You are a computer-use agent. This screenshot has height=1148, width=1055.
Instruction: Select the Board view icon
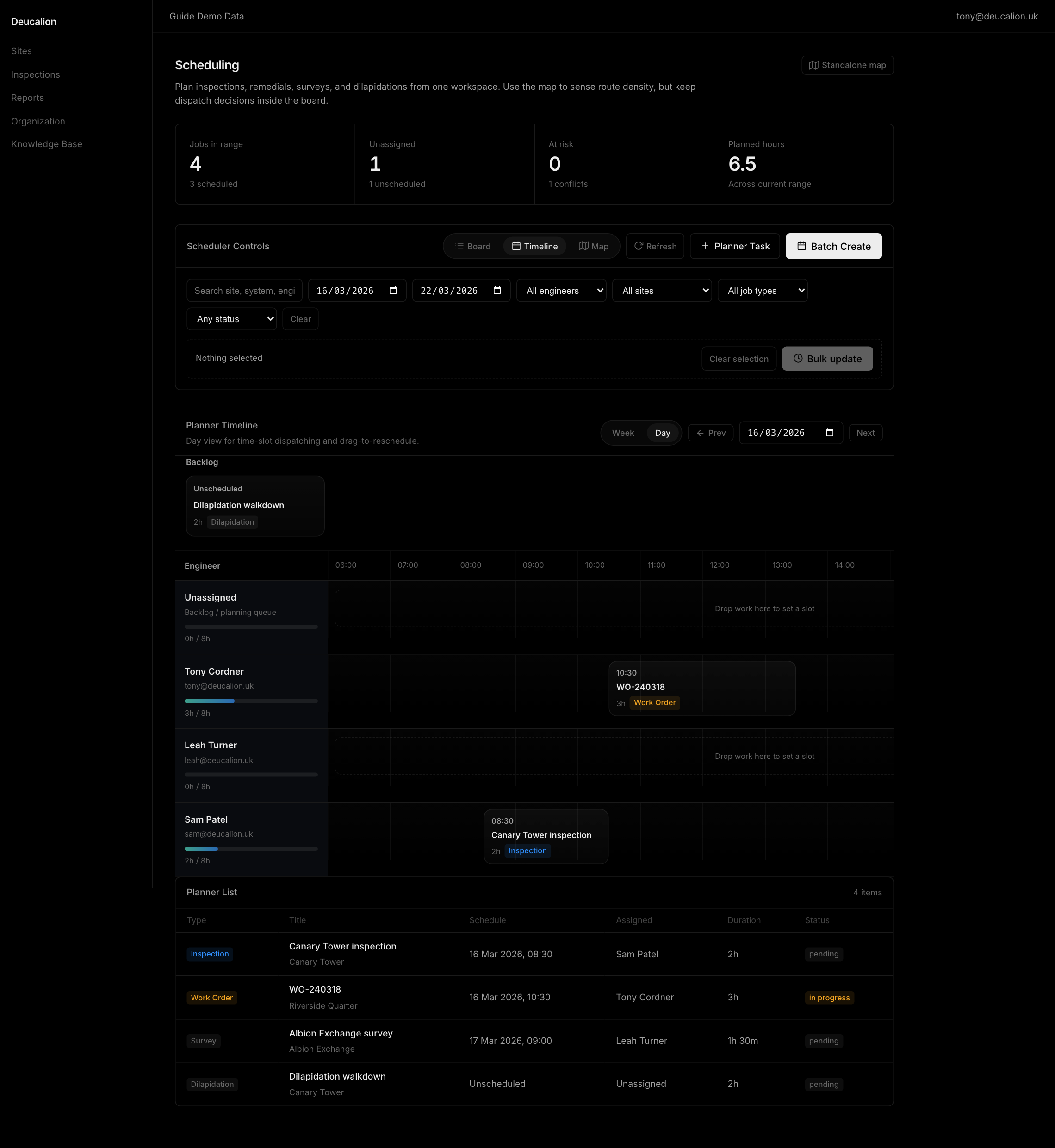click(473, 246)
